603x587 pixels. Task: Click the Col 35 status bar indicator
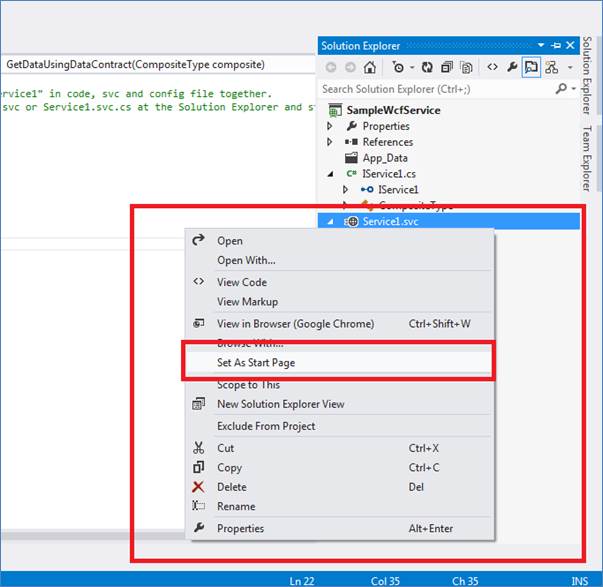tap(385, 581)
